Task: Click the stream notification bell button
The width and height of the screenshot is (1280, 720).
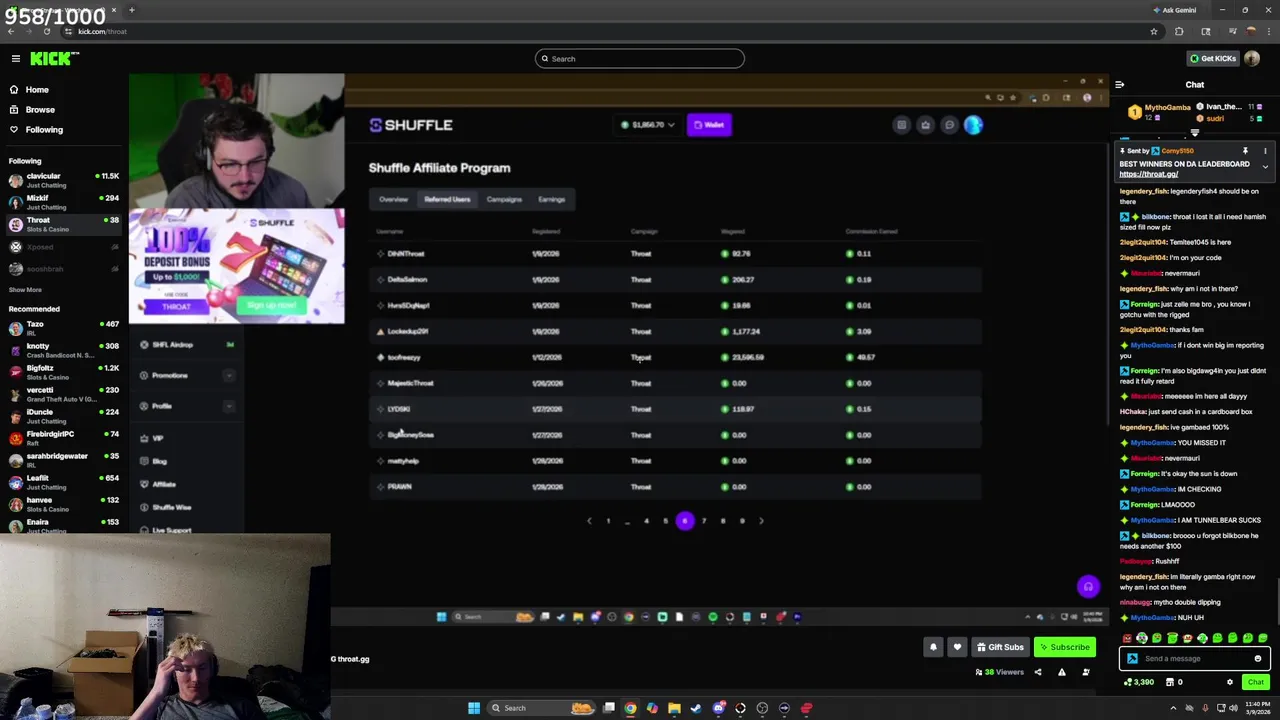Action: click(x=933, y=647)
